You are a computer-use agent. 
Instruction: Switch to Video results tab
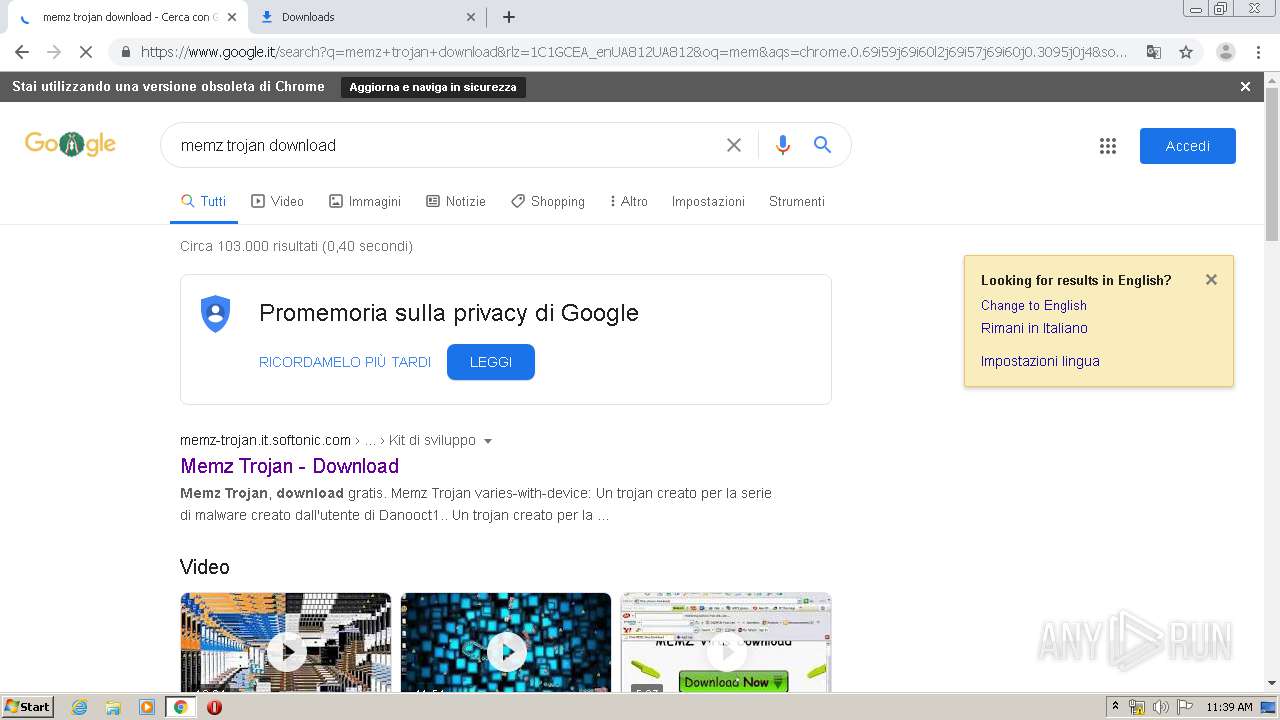(277, 201)
